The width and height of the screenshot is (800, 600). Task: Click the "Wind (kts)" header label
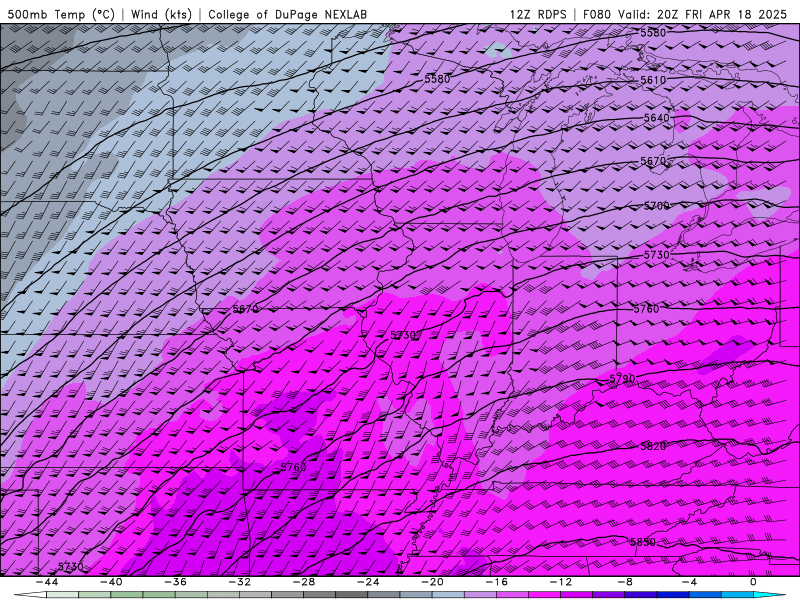tap(161, 14)
